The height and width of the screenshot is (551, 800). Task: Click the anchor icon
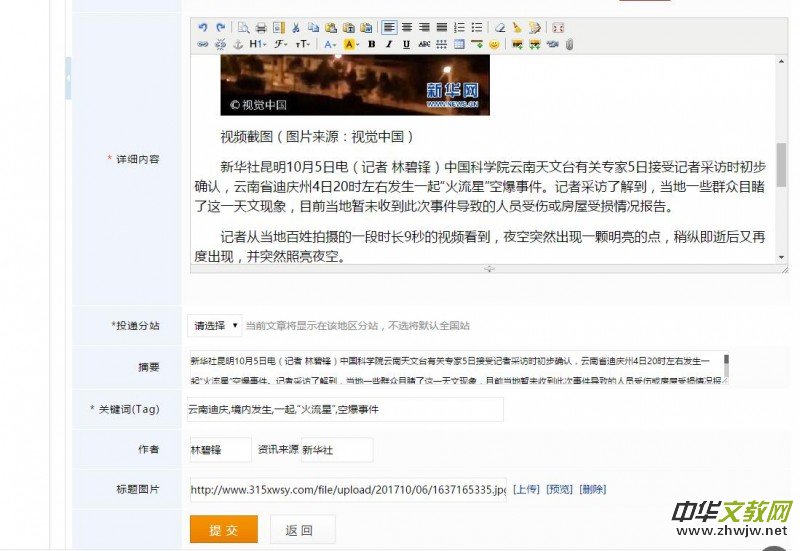click(x=237, y=44)
